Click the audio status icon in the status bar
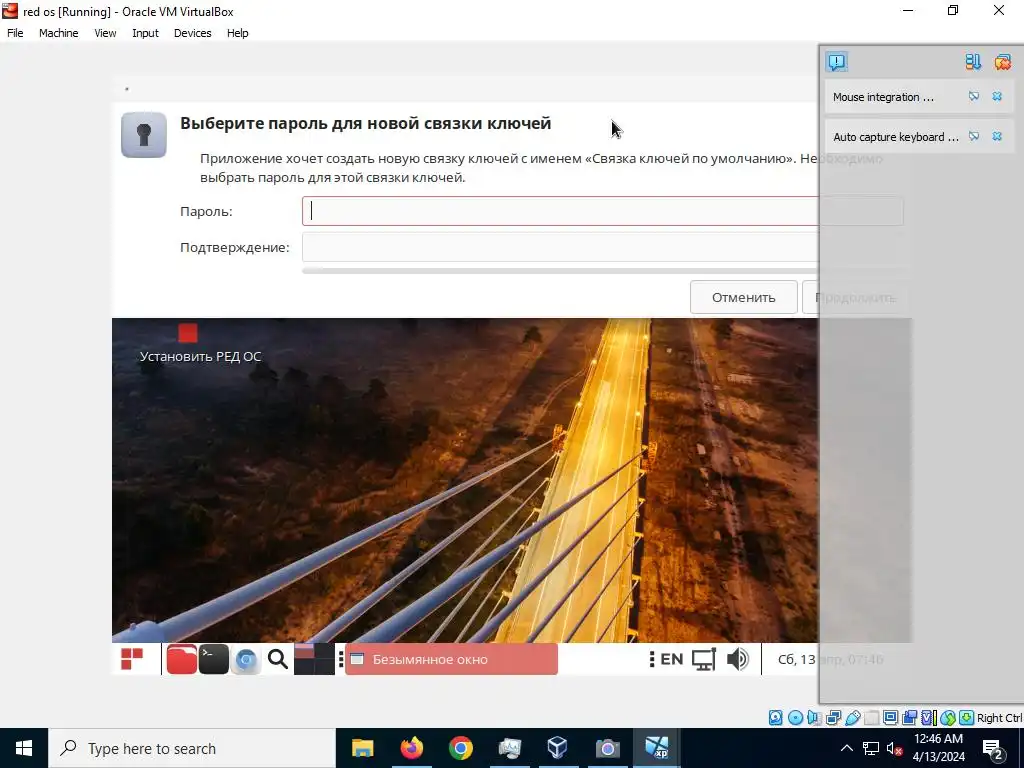Screen dimensions: 1024x768 (x=814, y=718)
